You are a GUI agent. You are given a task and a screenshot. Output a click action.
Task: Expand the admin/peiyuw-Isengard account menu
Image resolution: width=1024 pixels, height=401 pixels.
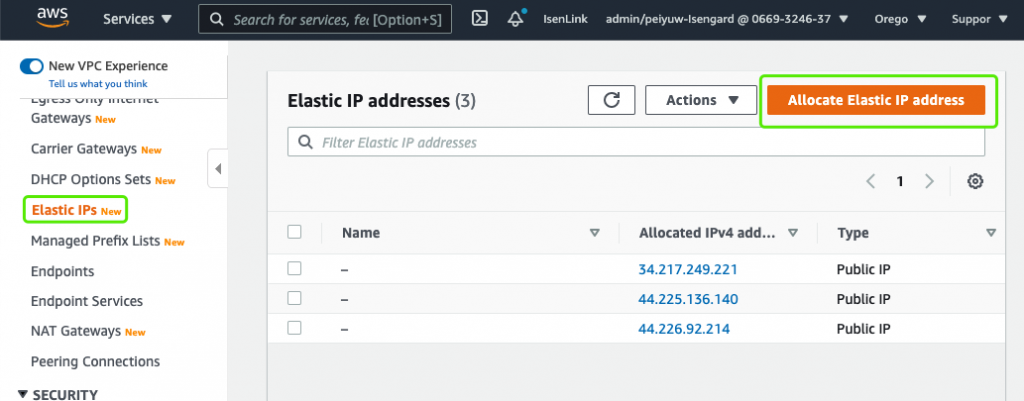(x=727, y=19)
